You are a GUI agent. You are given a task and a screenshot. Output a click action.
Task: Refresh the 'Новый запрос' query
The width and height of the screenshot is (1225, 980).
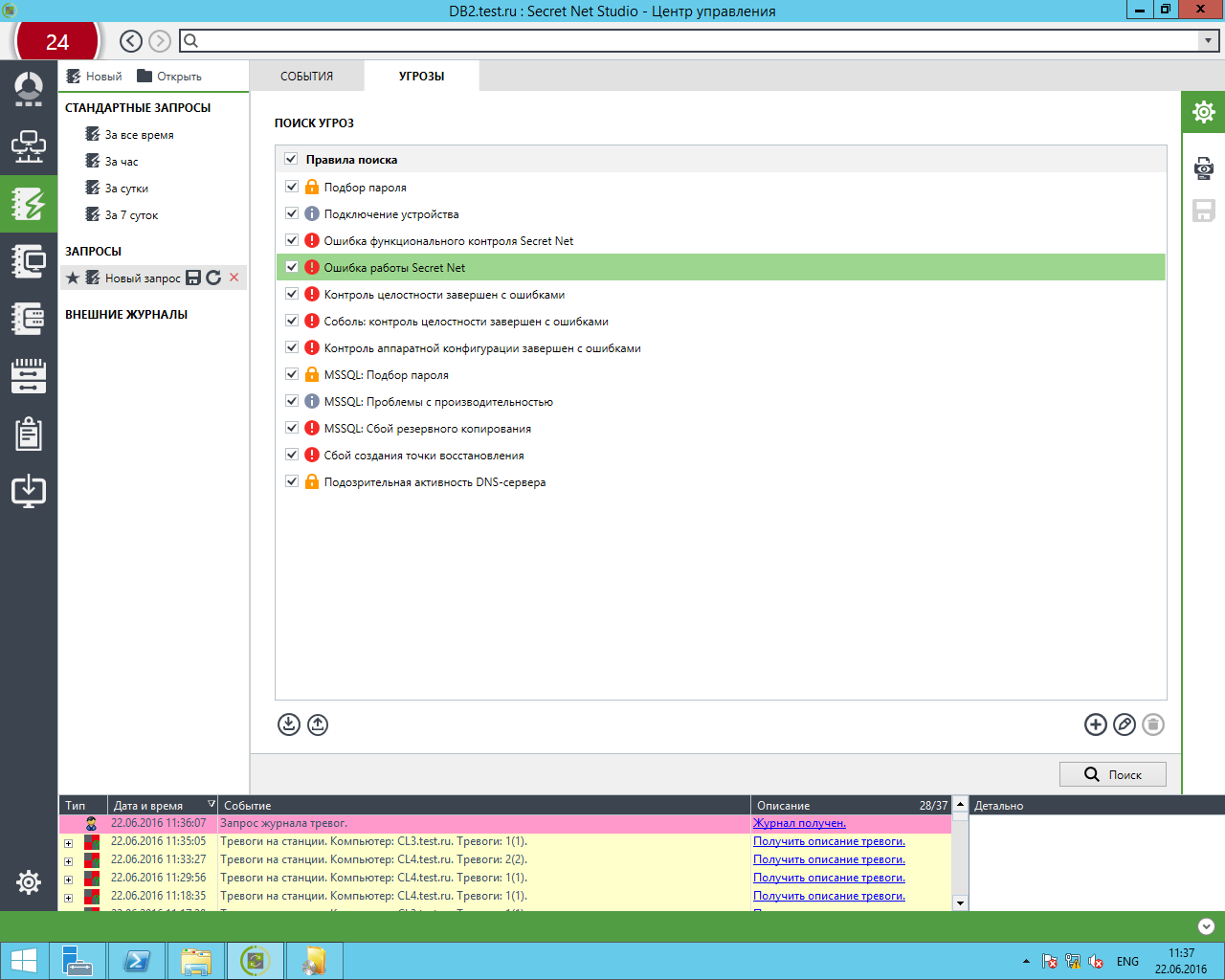pos(213,278)
